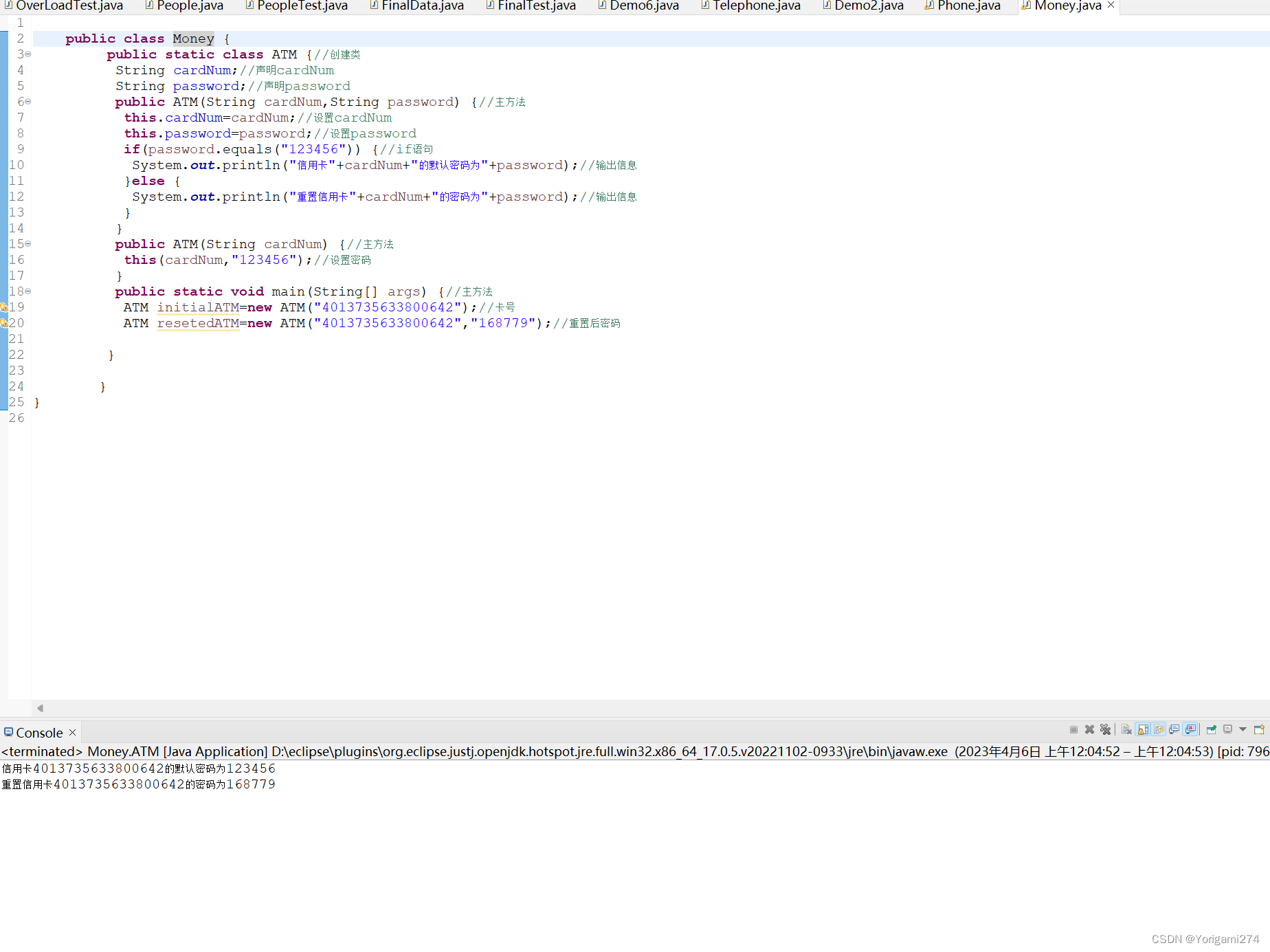Screen dimensions: 1270x952
Task: Pin the current Console
Action: [1212, 729]
